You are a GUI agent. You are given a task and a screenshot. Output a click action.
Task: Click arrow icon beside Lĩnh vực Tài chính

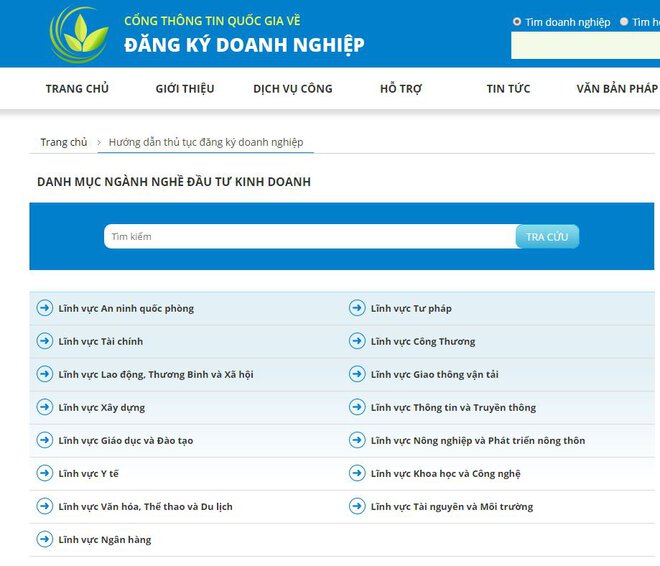click(45, 341)
